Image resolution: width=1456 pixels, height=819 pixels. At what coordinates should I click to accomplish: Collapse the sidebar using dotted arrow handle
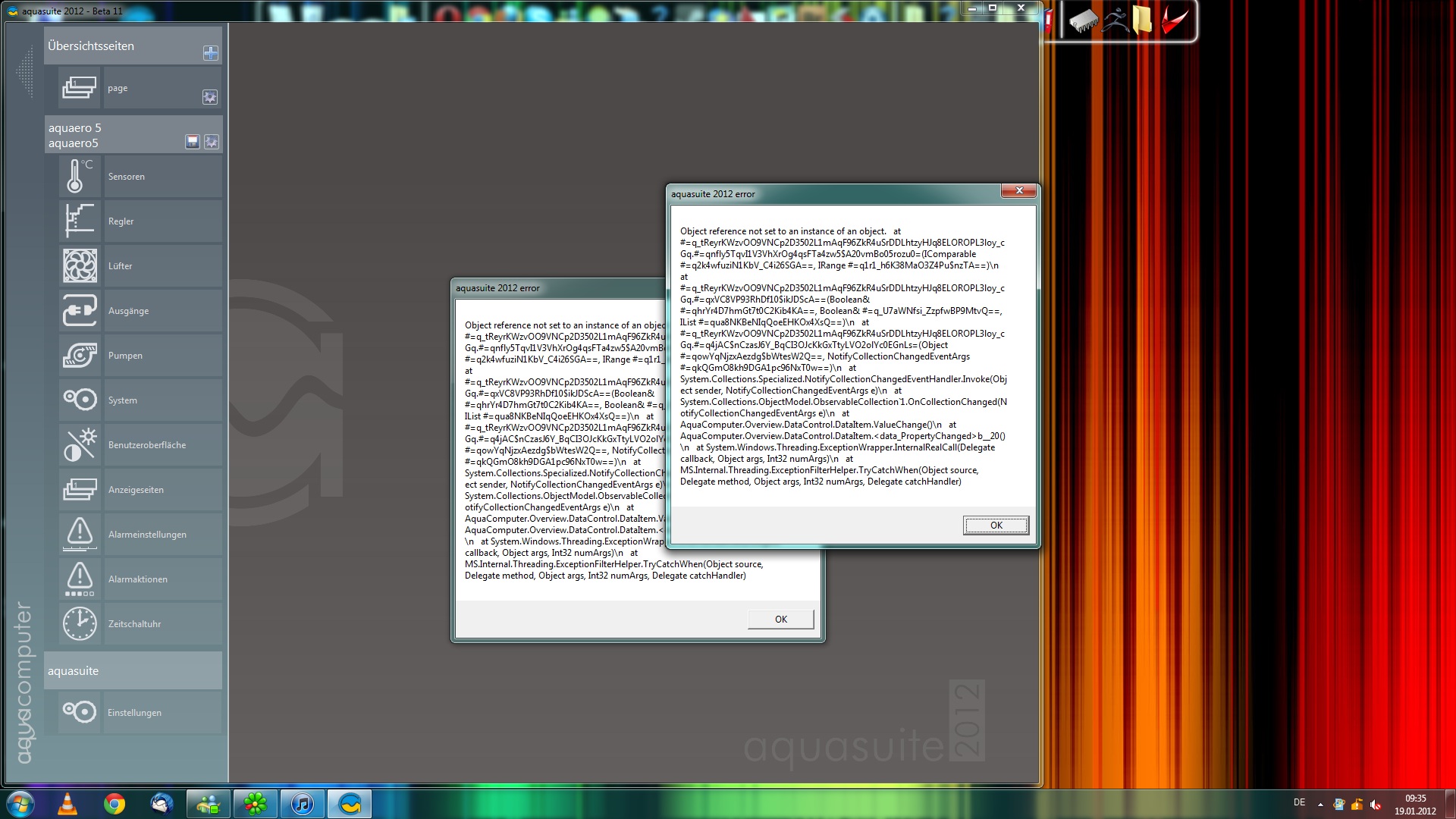coord(26,72)
